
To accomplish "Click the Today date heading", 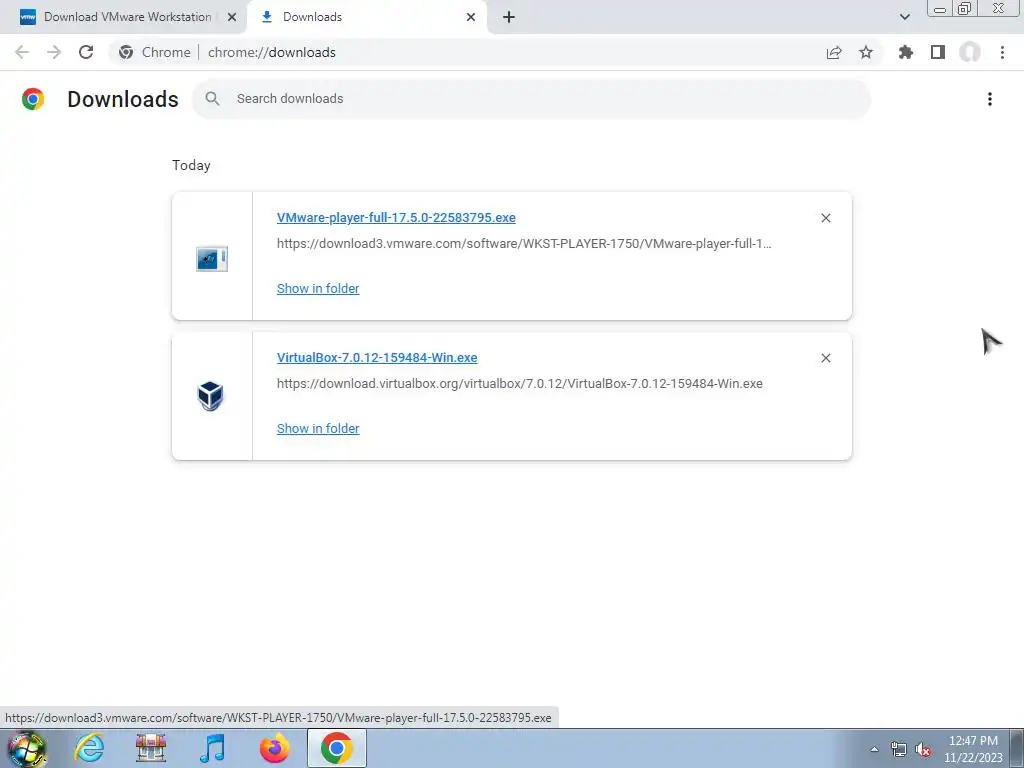I will [x=191, y=165].
